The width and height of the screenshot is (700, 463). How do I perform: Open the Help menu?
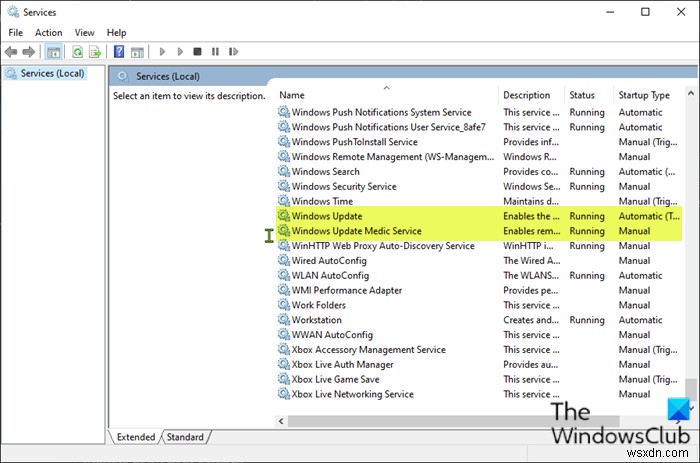pyautogui.click(x=117, y=33)
